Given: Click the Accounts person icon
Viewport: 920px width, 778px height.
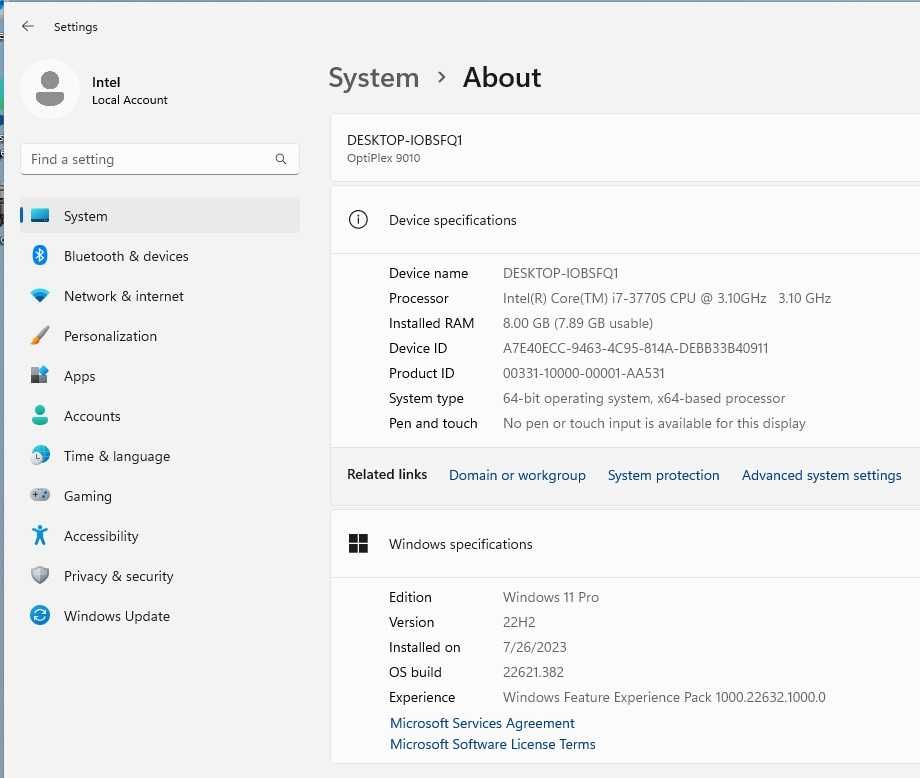Looking at the screenshot, I should point(40,415).
